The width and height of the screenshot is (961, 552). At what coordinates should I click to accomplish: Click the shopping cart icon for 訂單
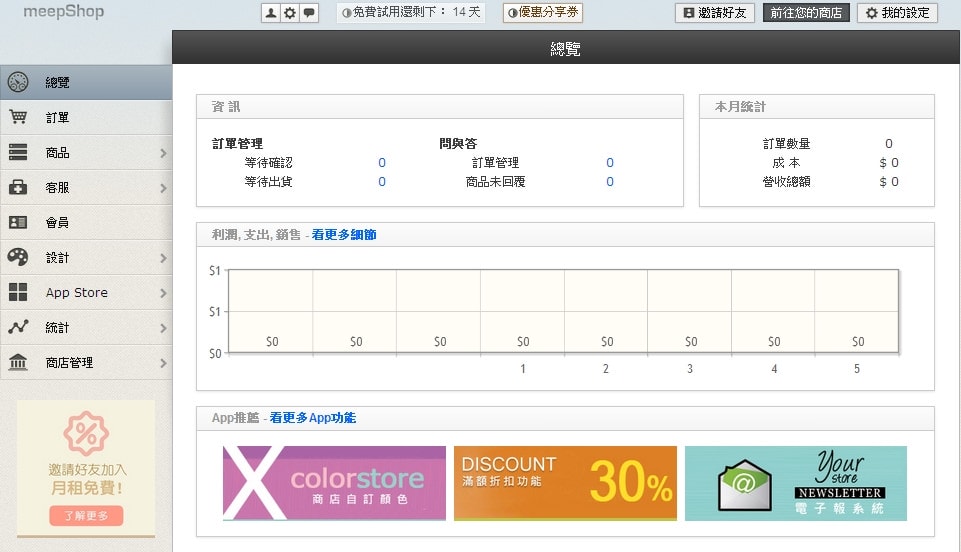click(x=18, y=117)
